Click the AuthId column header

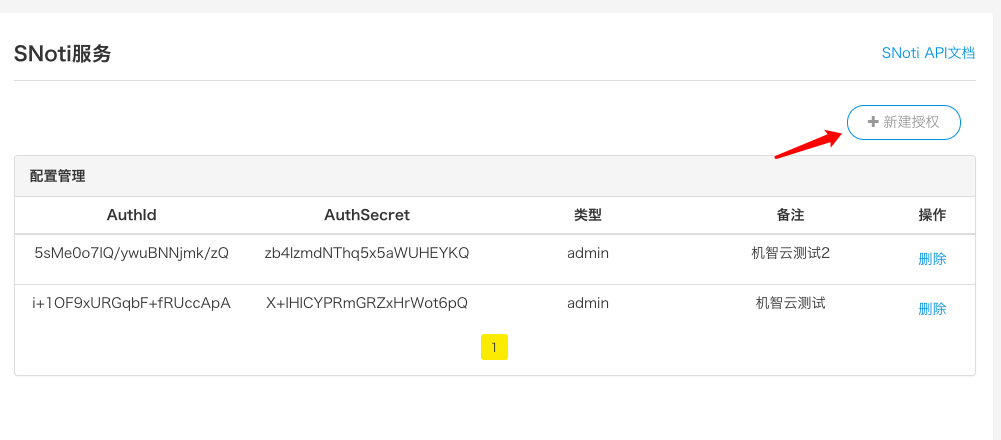(x=131, y=215)
